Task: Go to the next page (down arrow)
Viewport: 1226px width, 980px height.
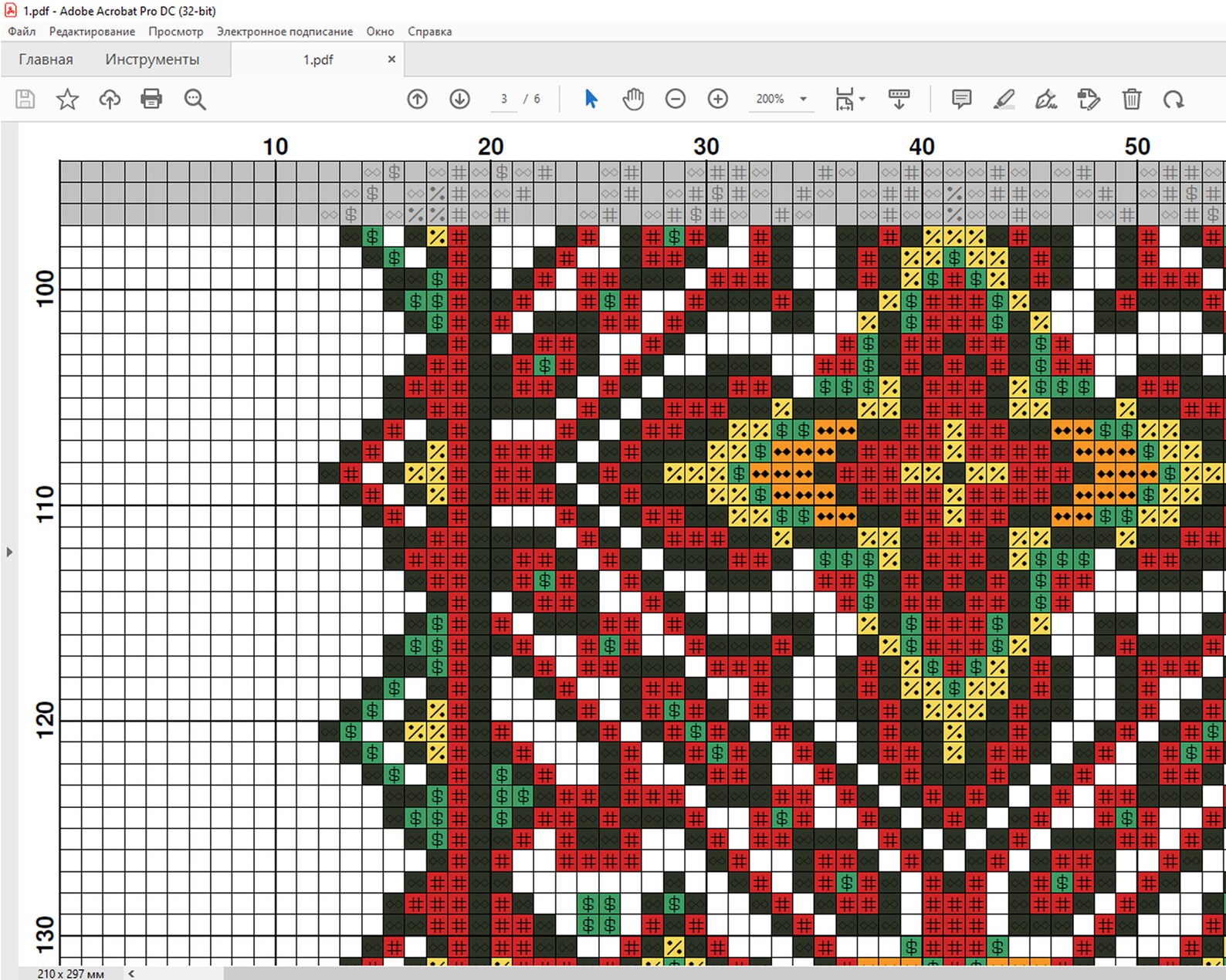Action: (459, 99)
